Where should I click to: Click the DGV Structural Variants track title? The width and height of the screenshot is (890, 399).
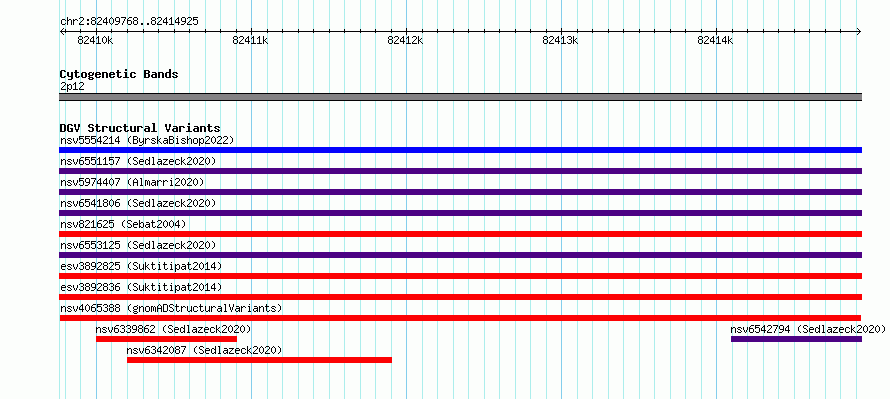click(x=140, y=128)
